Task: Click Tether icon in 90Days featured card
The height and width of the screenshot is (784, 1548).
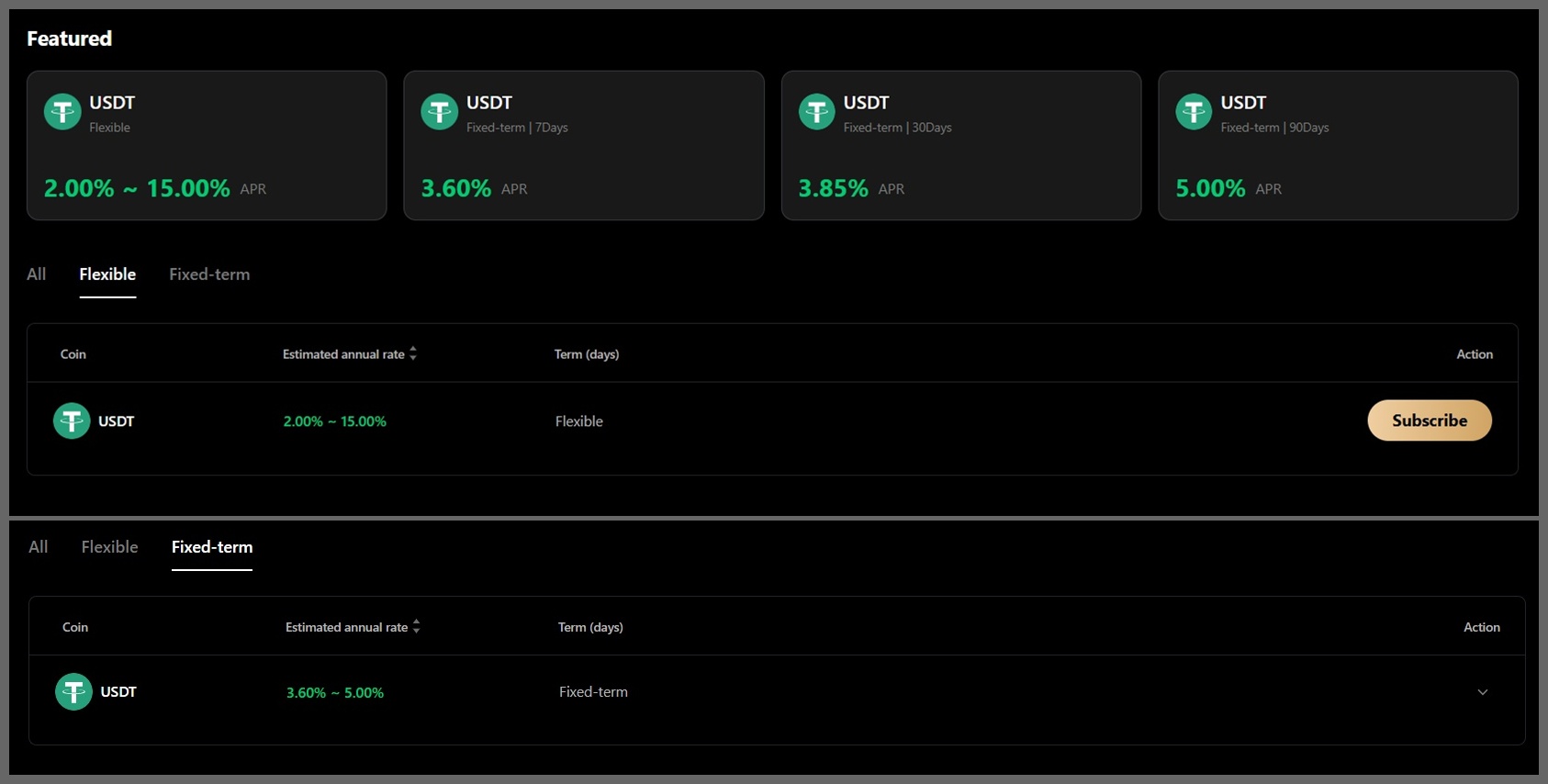Action: pos(1195,112)
